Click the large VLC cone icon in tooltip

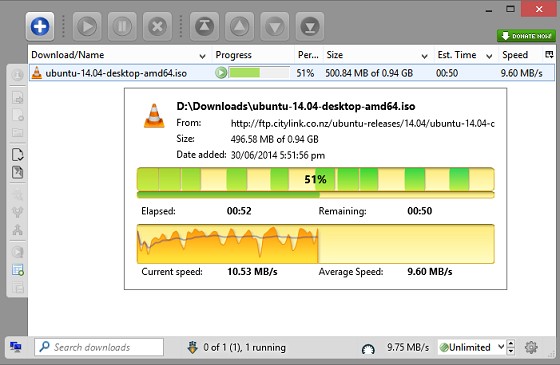coord(154,115)
